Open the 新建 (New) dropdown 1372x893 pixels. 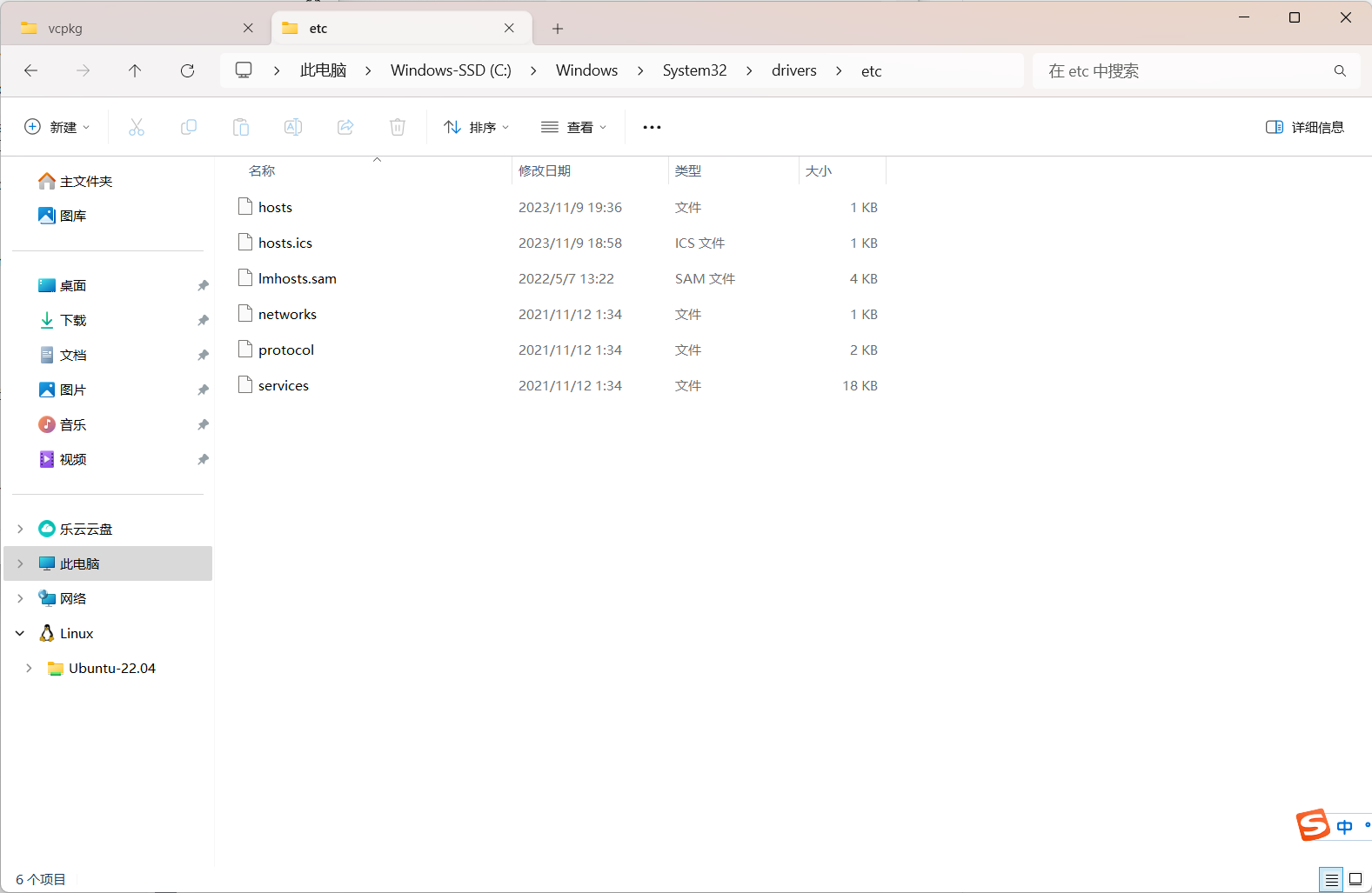pos(57,127)
